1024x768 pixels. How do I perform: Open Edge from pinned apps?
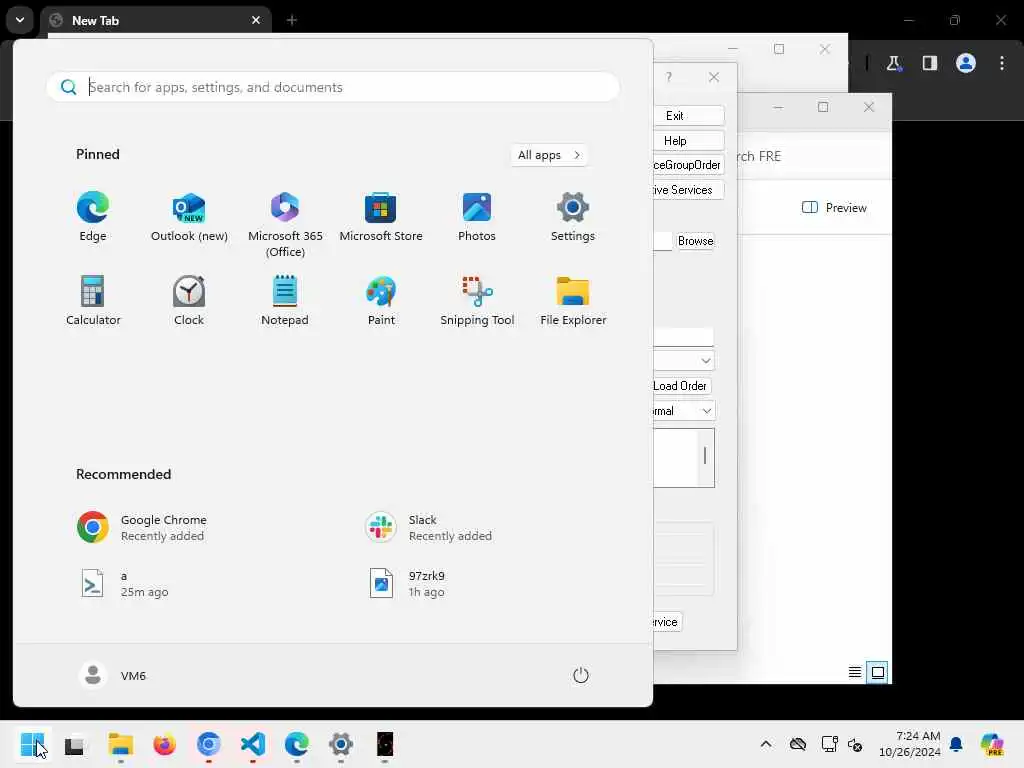click(x=93, y=217)
